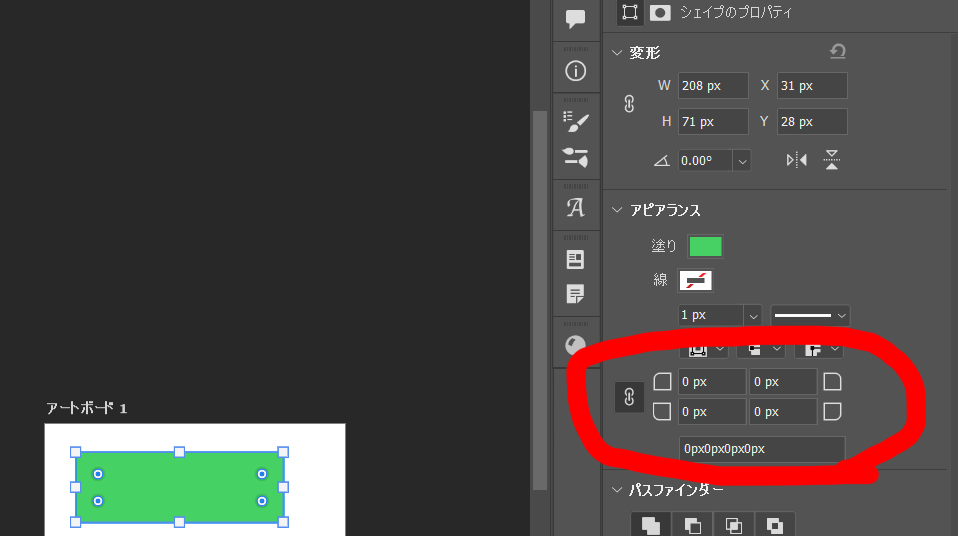Select the shape properties bounding-box icon
958x536 pixels.
coord(630,12)
